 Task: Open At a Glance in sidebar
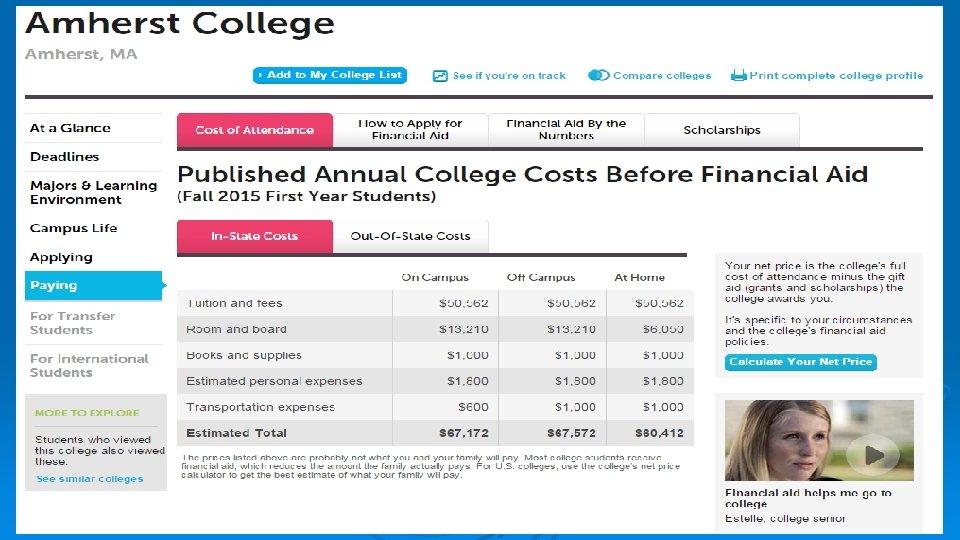[70, 128]
